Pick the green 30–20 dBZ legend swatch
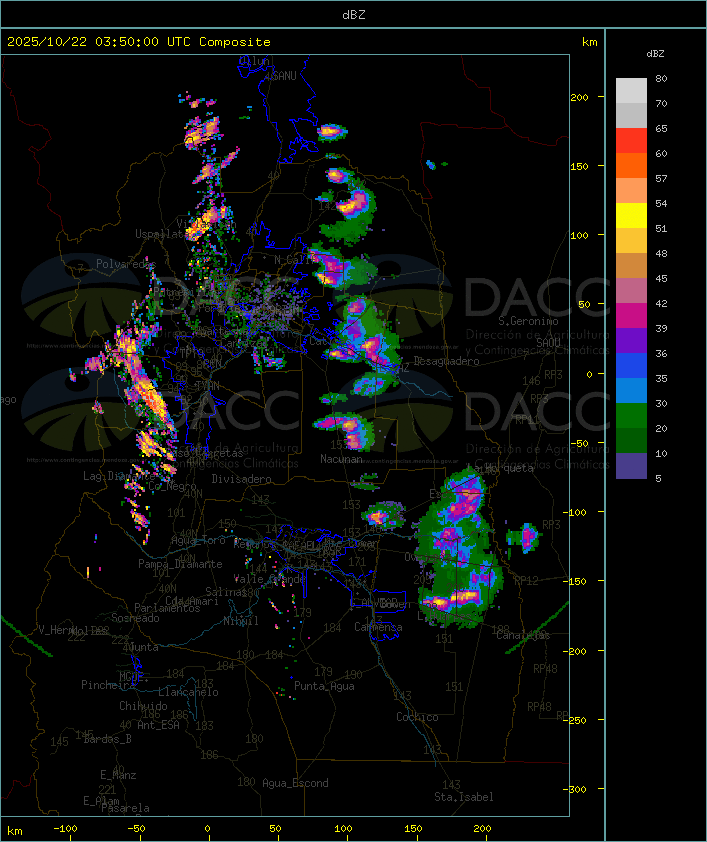The image size is (707, 842). click(x=631, y=415)
